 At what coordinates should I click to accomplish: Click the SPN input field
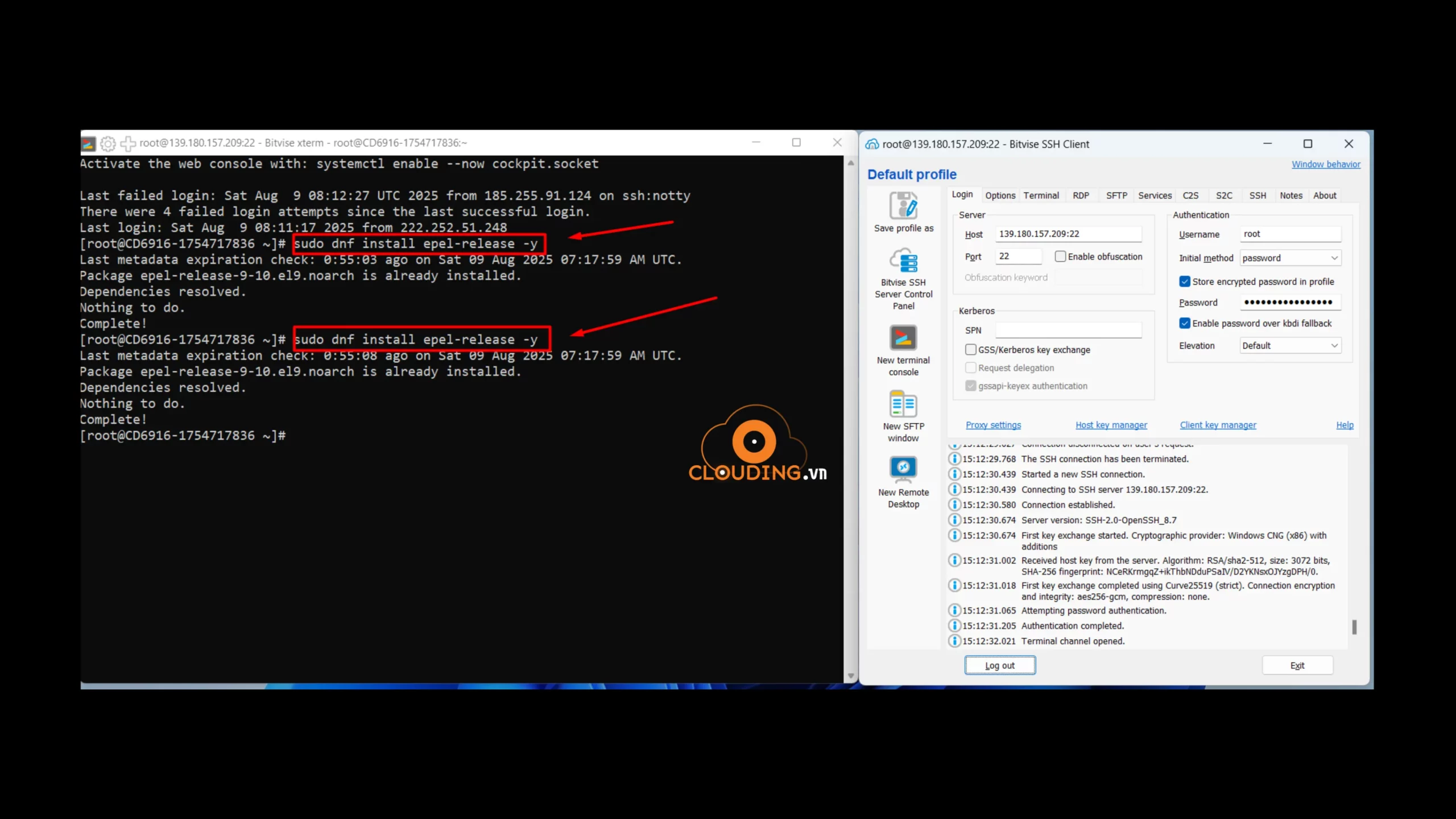(x=1069, y=330)
